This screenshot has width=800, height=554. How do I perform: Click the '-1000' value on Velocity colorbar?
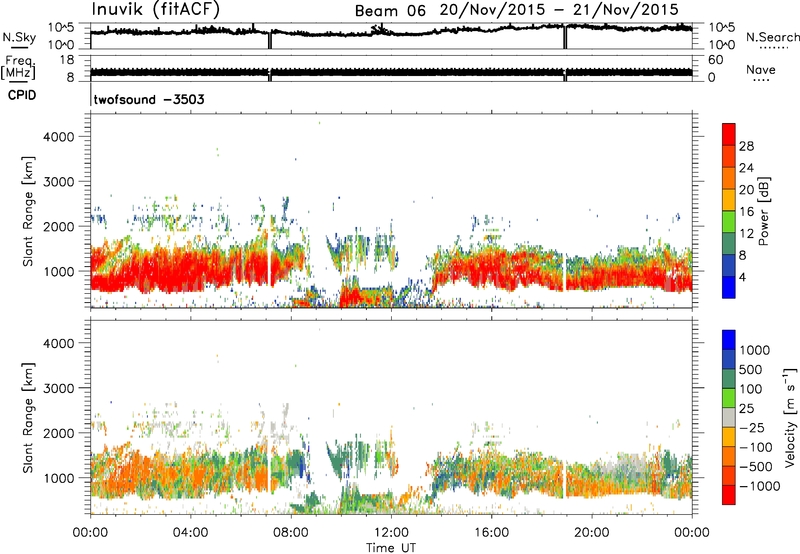pyautogui.click(x=759, y=486)
